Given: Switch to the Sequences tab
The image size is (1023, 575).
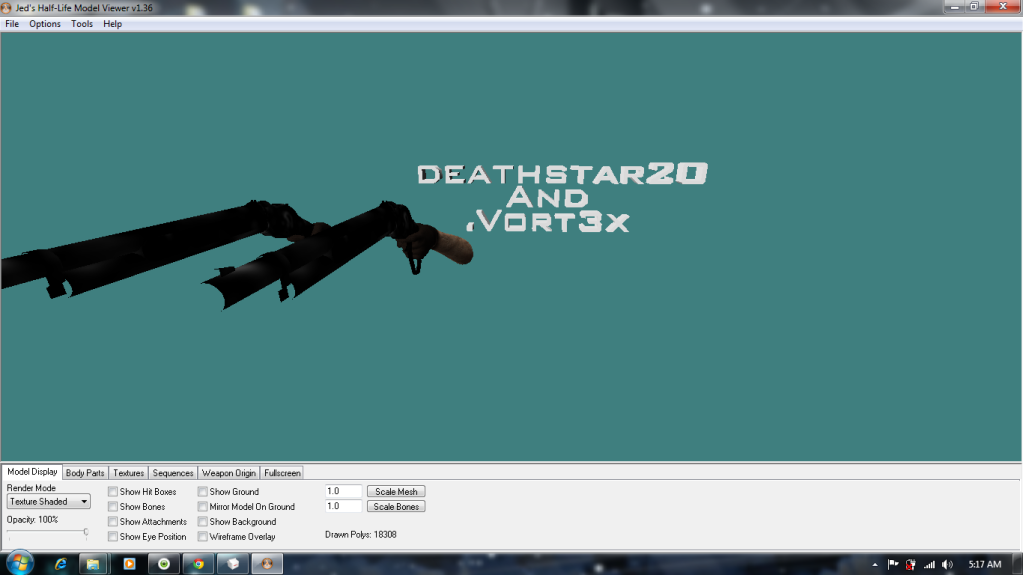Looking at the screenshot, I should click(x=173, y=473).
